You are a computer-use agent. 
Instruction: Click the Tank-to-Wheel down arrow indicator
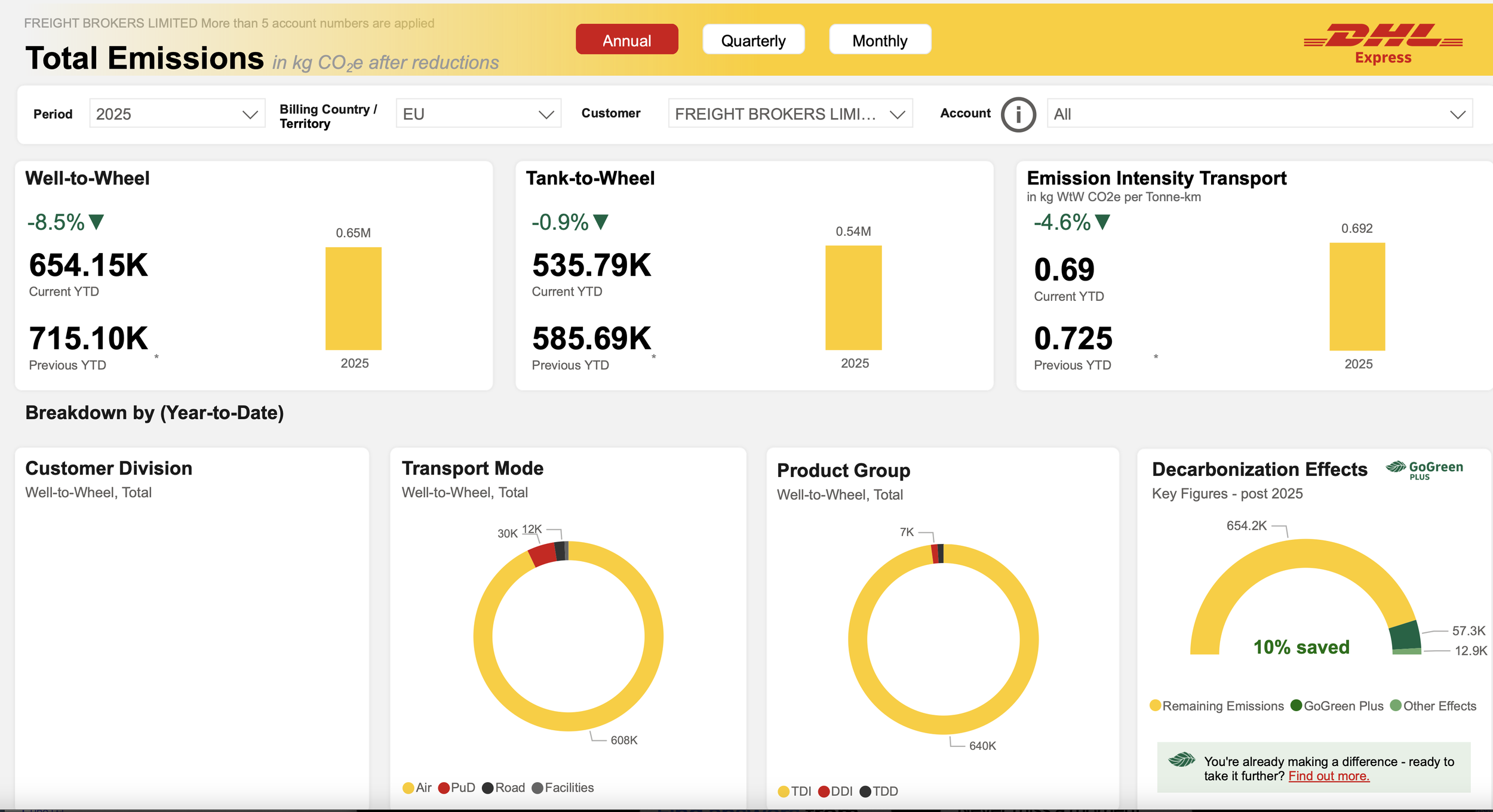point(601,222)
